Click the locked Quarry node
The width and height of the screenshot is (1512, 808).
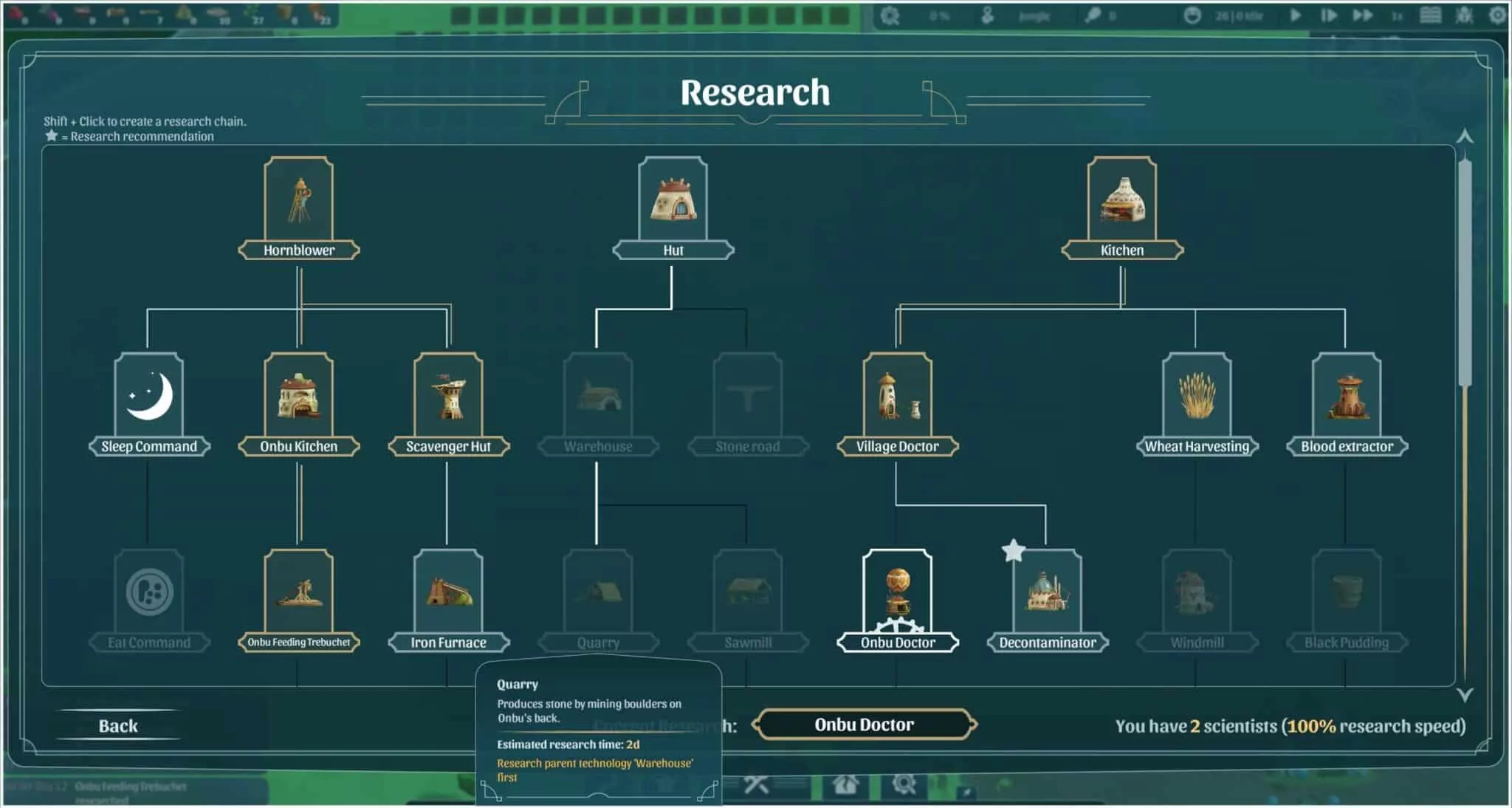pos(598,601)
